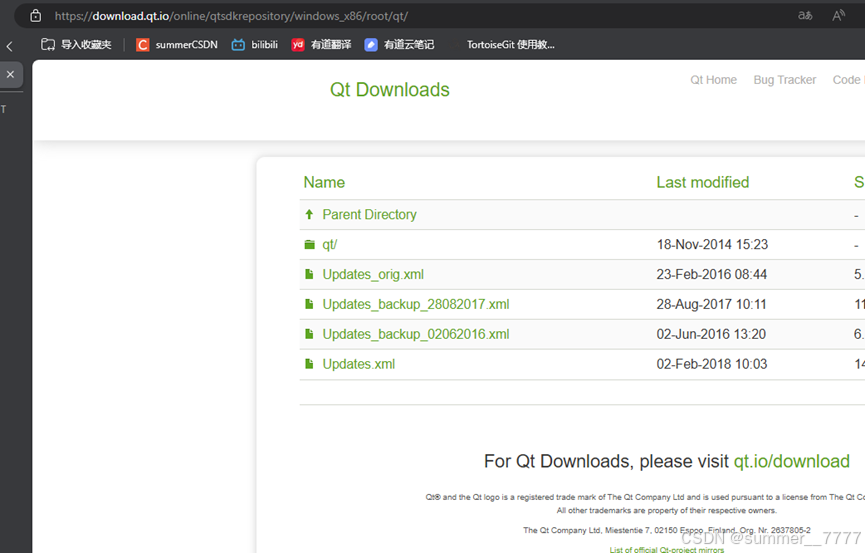The height and width of the screenshot is (553, 865).
Task: Open the 导入收藏夹 bookmarks folder
Action: point(76,45)
